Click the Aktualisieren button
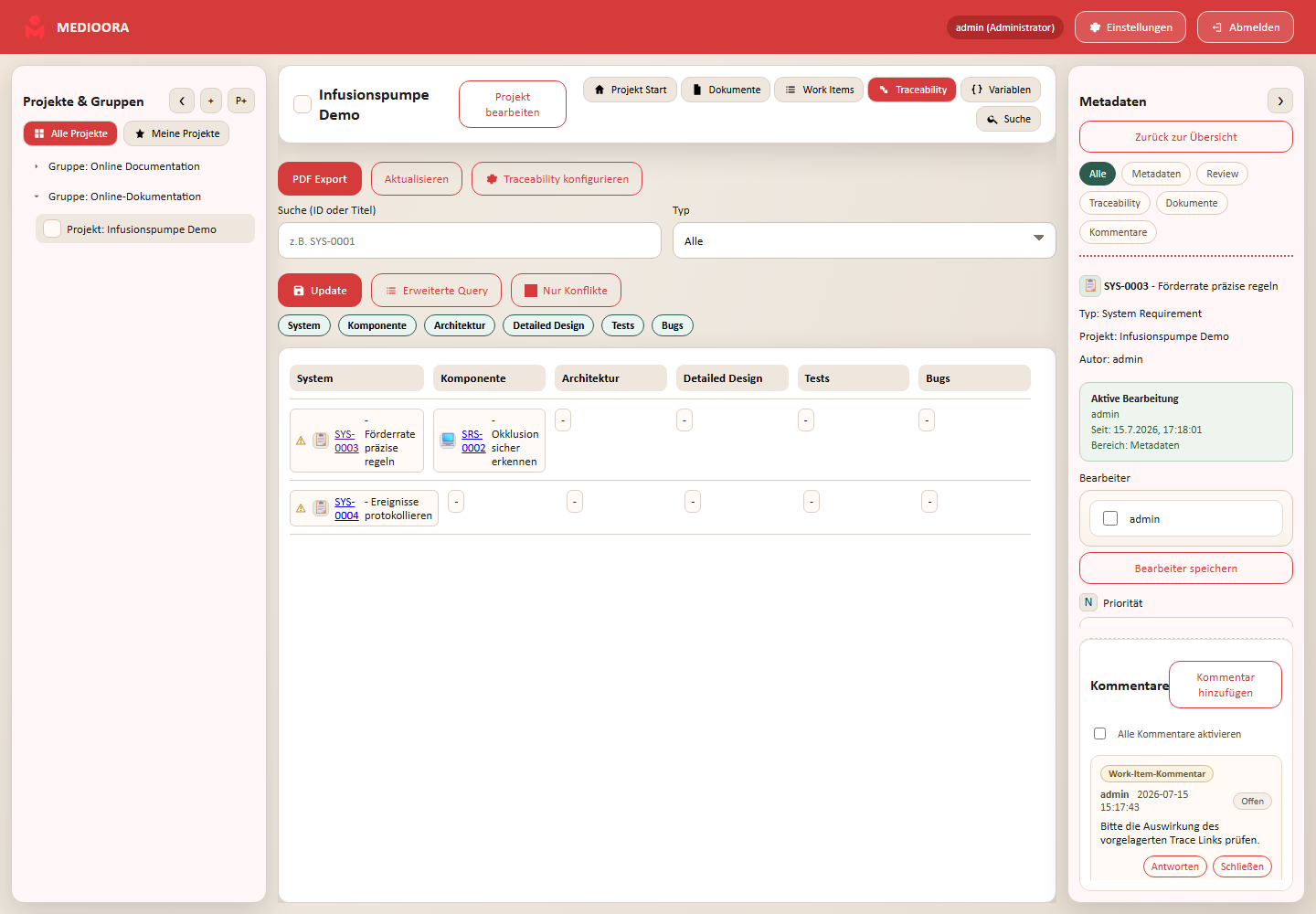Viewport: 1316px width, 914px height. tap(417, 179)
